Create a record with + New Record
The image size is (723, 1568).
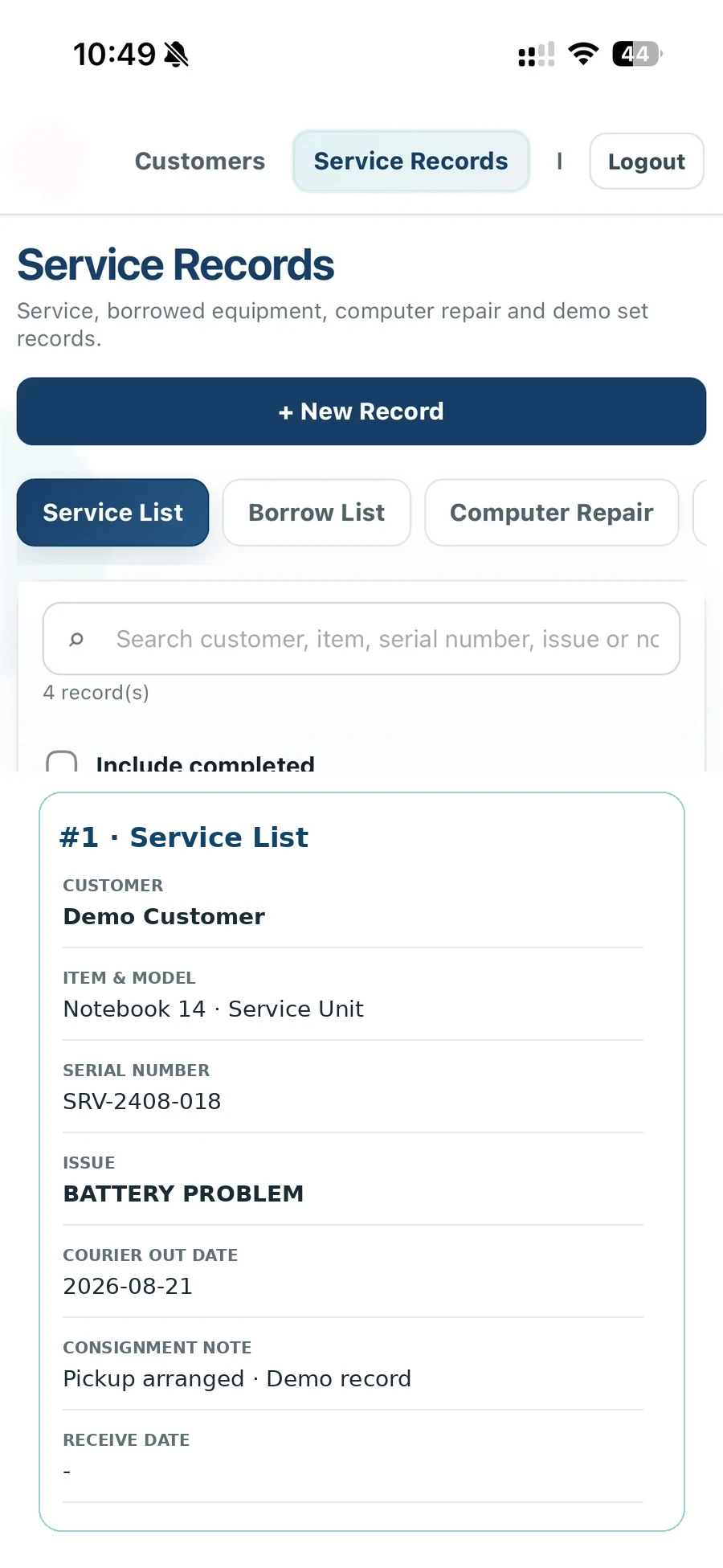361,411
